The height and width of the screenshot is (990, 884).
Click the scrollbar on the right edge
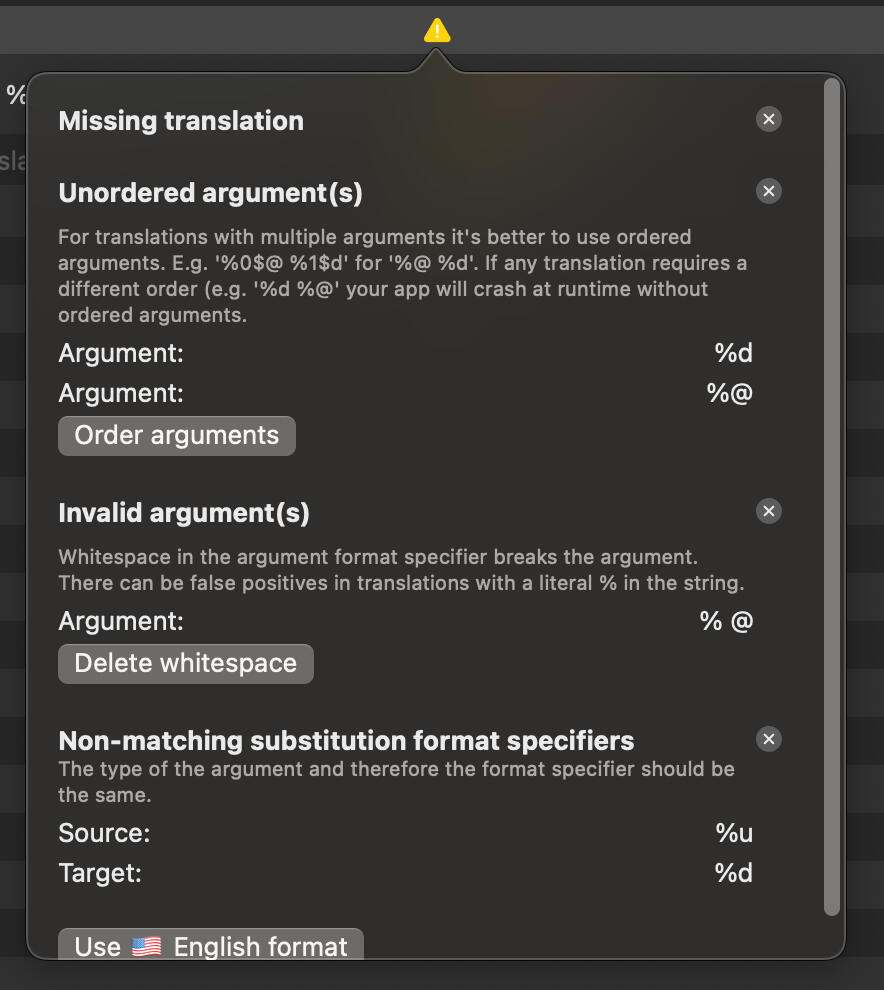point(833,500)
